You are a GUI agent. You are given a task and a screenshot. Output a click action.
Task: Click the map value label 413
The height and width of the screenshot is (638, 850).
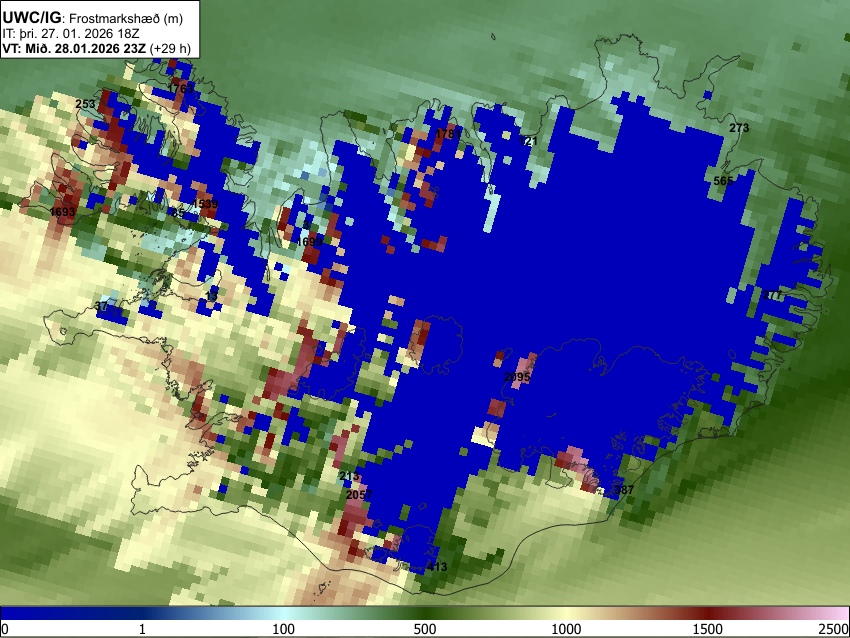pos(437,567)
